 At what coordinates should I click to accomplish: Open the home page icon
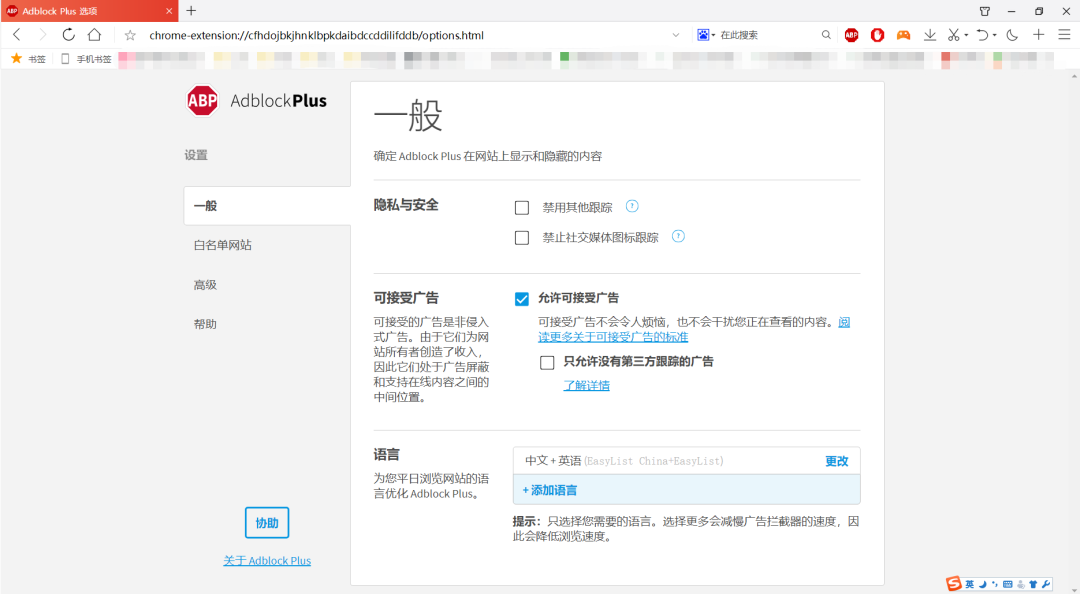pyautogui.click(x=94, y=34)
